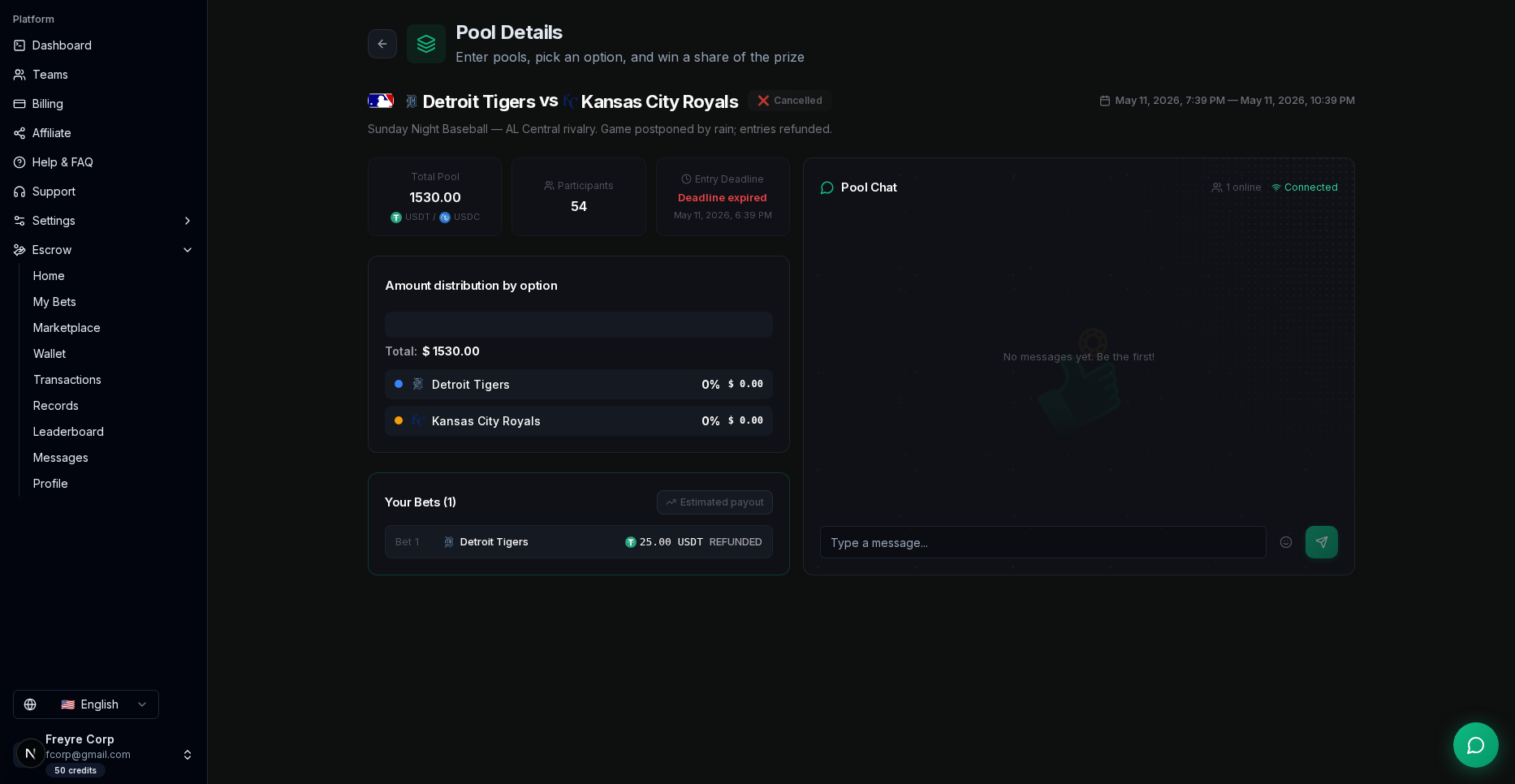The width and height of the screenshot is (1515, 784).
Task: Open the Marketplace page
Action: point(67,328)
